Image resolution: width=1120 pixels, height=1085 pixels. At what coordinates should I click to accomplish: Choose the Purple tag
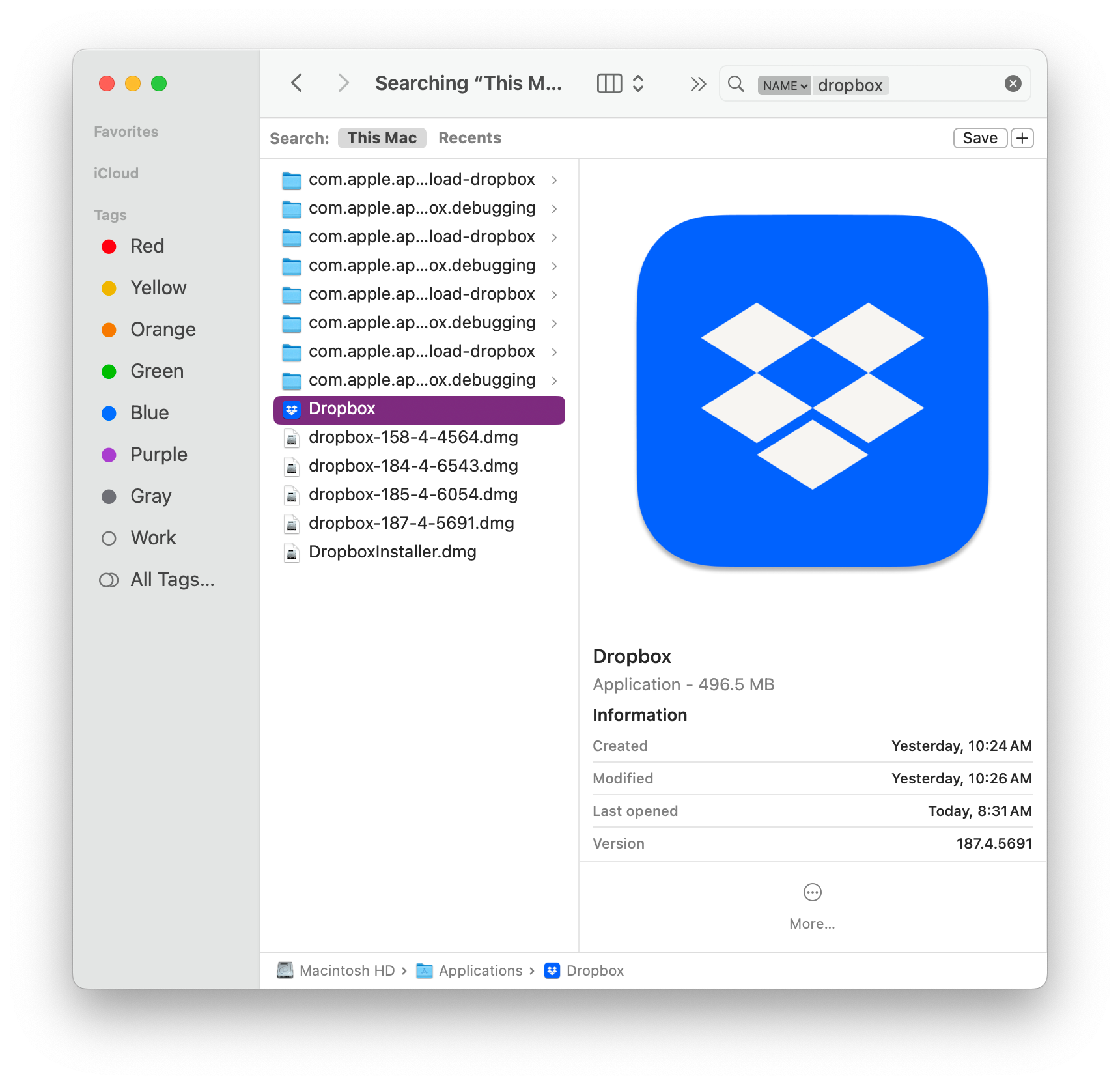pos(159,455)
